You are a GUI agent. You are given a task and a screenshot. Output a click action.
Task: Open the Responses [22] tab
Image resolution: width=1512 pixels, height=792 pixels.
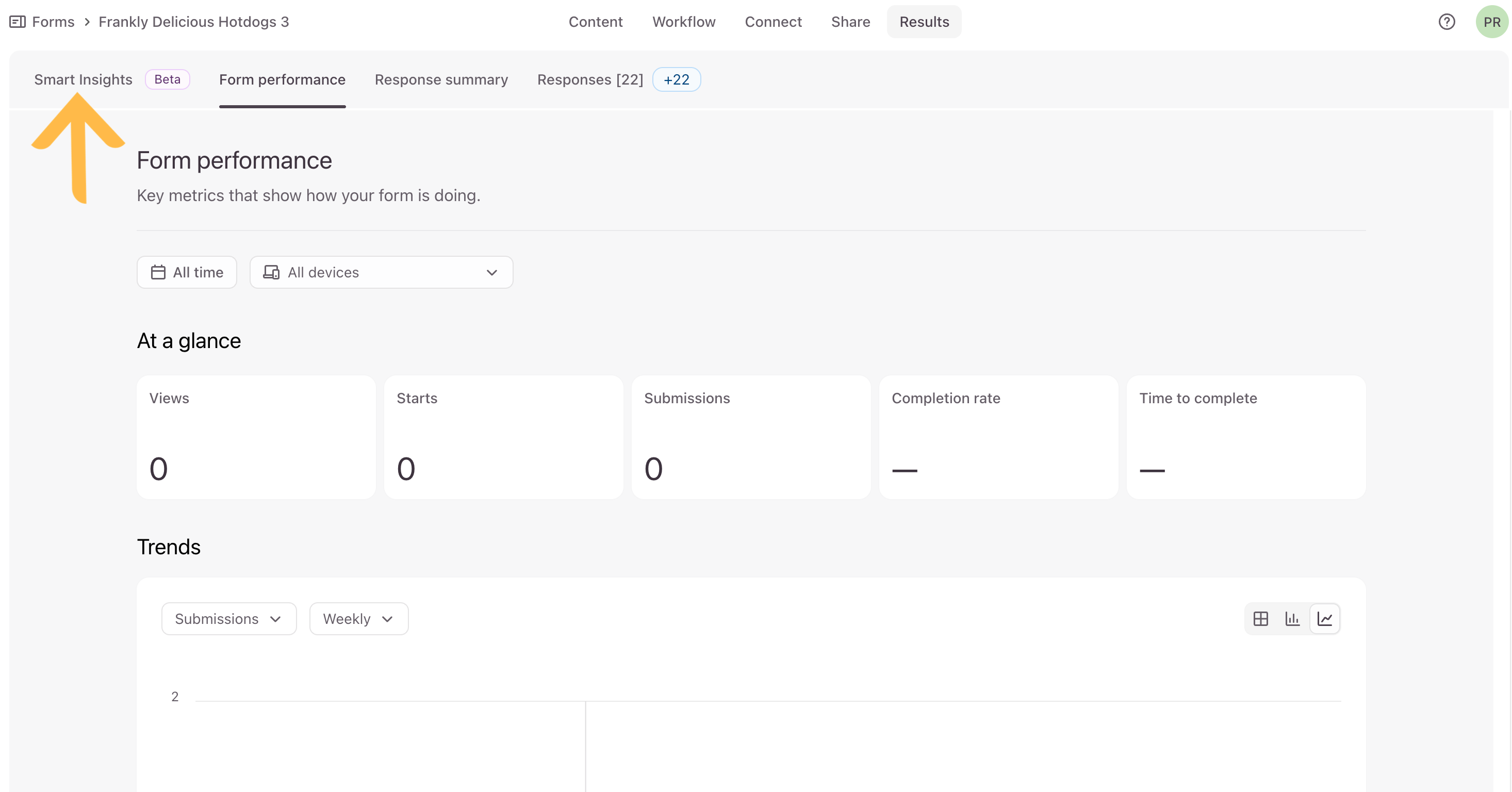point(590,79)
